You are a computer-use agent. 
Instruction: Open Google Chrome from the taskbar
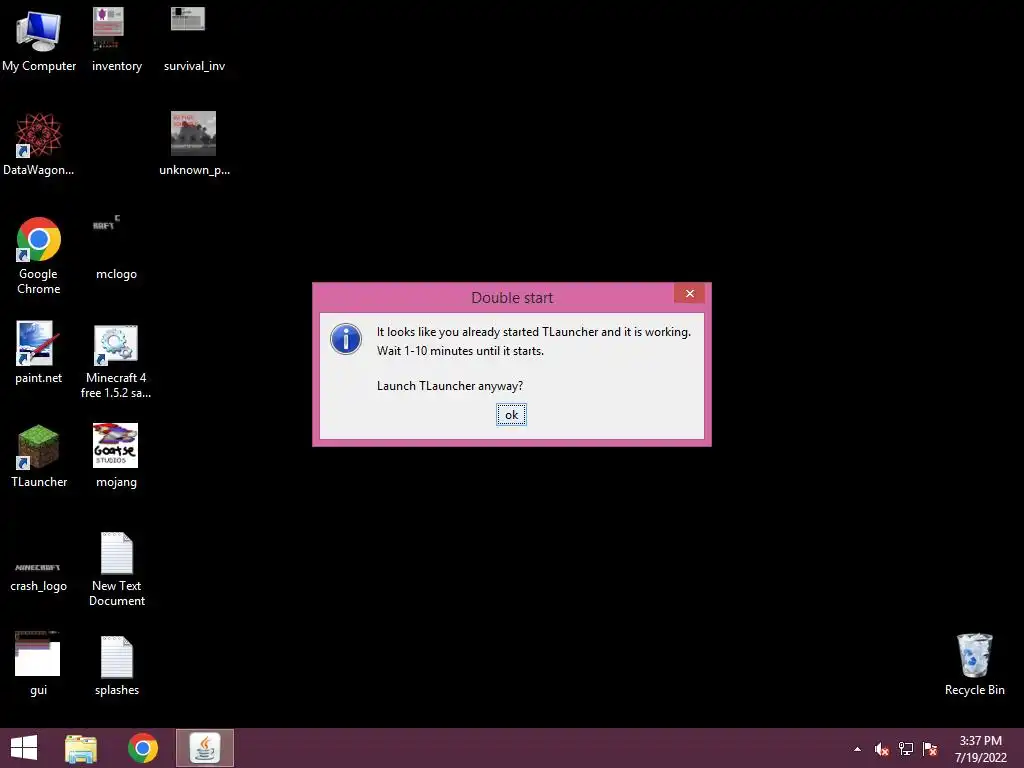point(143,748)
